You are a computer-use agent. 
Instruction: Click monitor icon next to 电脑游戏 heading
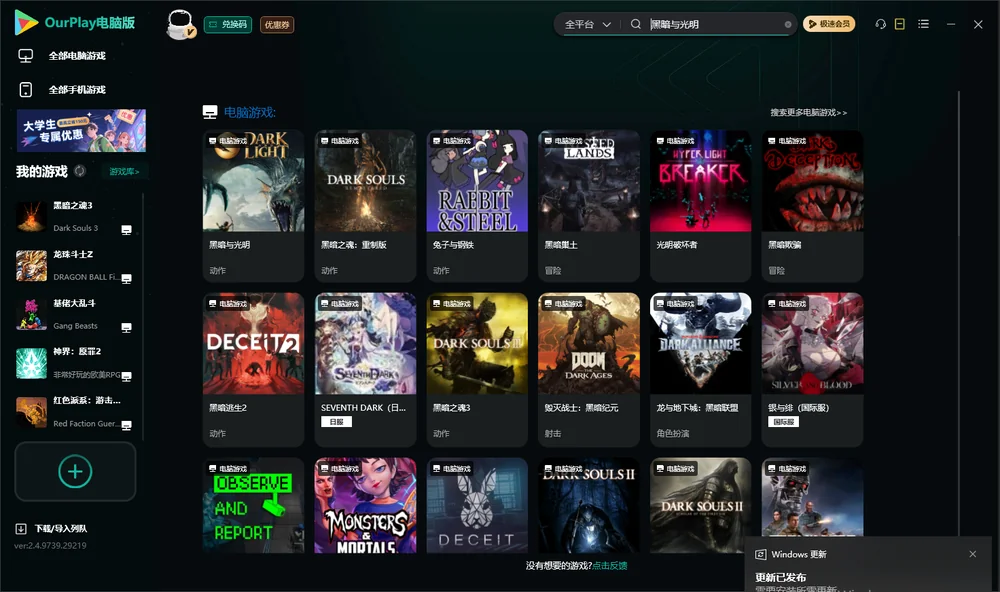[x=210, y=112]
